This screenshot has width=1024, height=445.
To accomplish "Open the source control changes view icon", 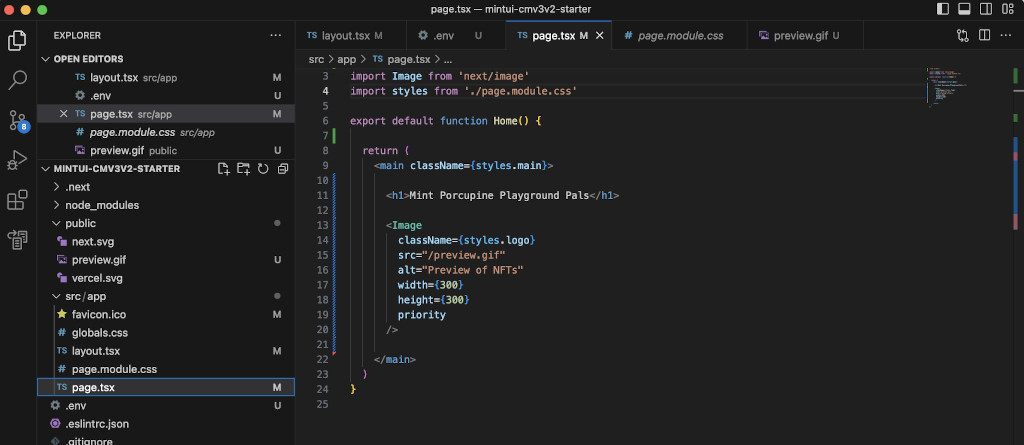I will point(963,35).
